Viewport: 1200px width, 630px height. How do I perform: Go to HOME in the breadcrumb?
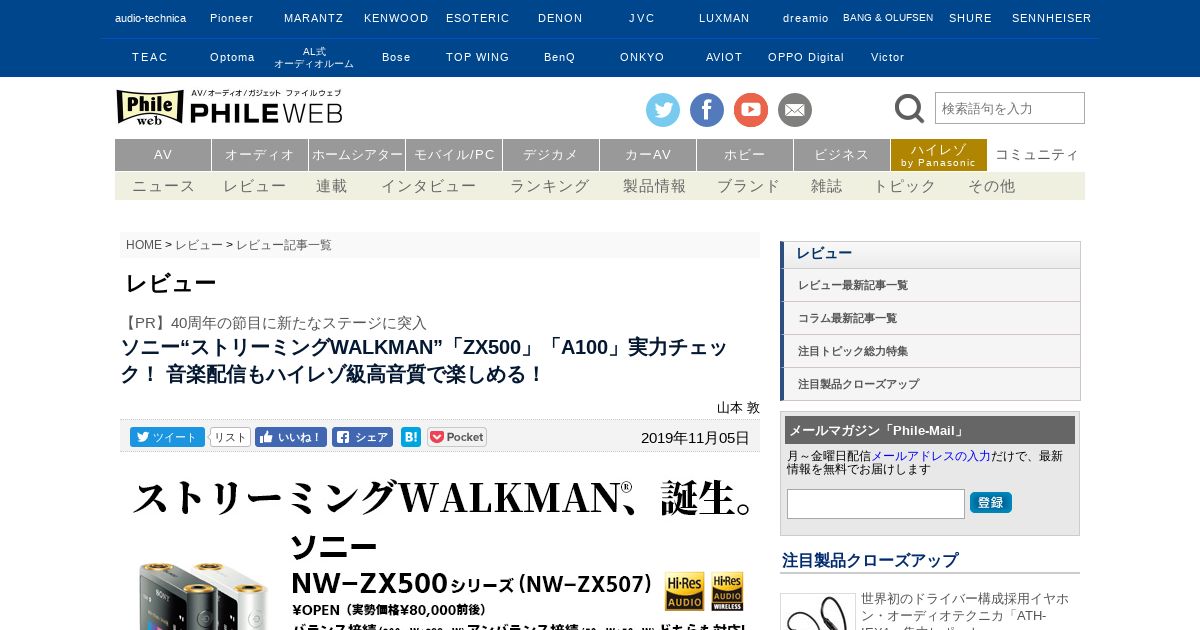[144, 245]
